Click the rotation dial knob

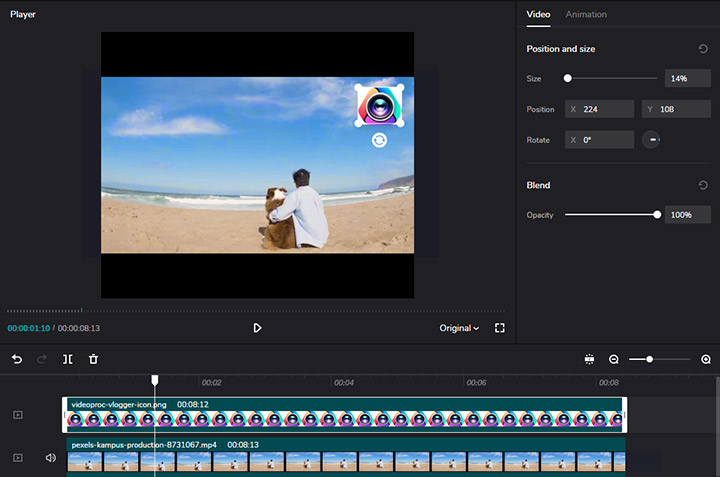(x=651, y=140)
